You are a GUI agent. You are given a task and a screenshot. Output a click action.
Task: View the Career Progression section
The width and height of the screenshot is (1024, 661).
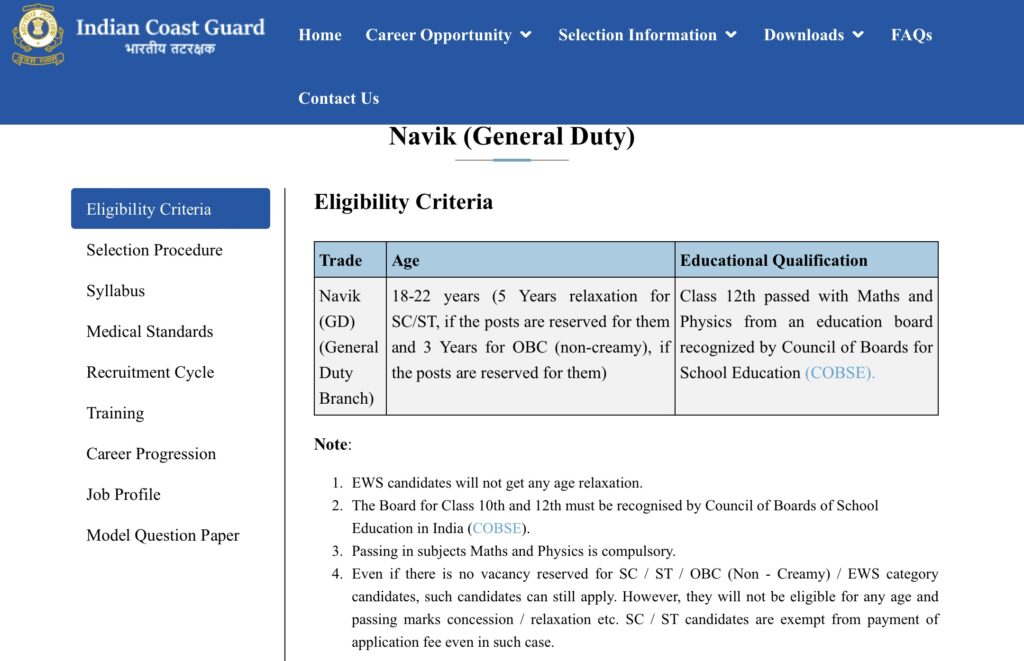pyautogui.click(x=151, y=454)
